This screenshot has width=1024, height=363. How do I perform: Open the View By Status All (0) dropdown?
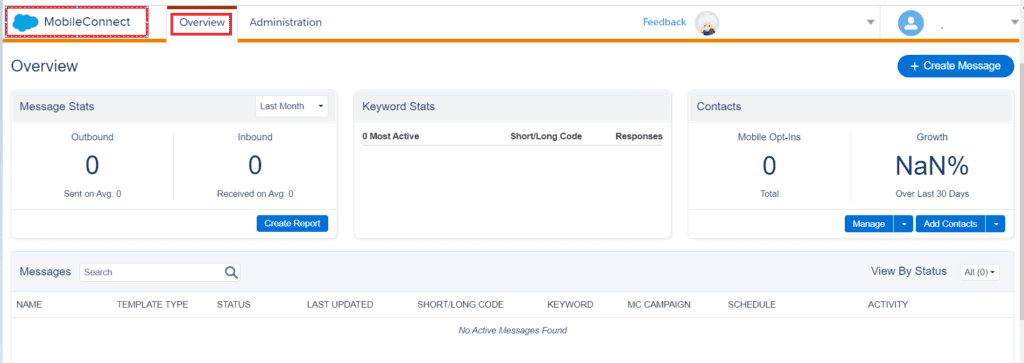pyautogui.click(x=980, y=272)
